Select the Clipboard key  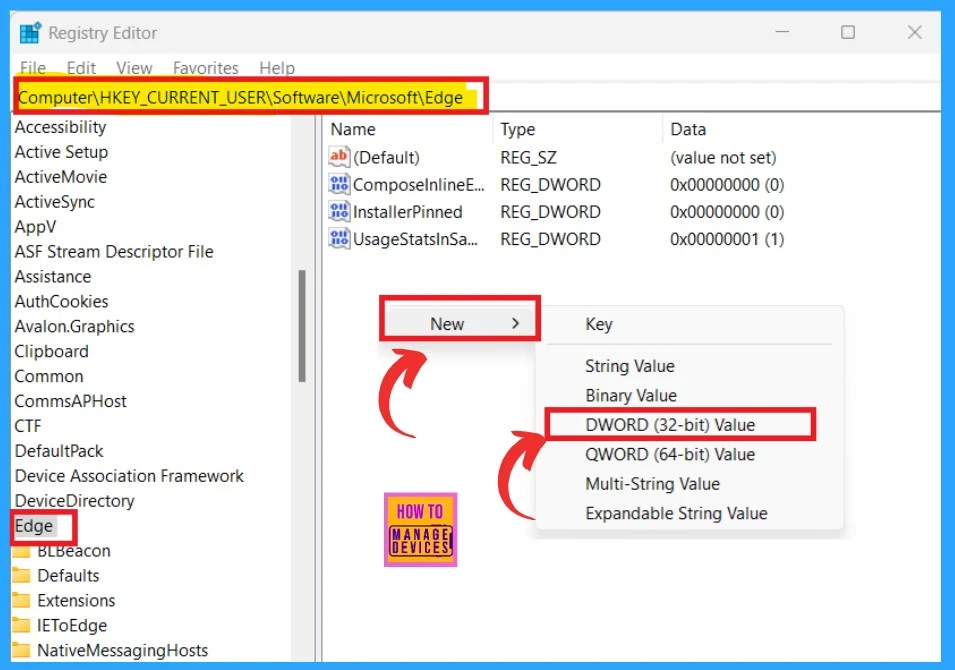pos(52,351)
